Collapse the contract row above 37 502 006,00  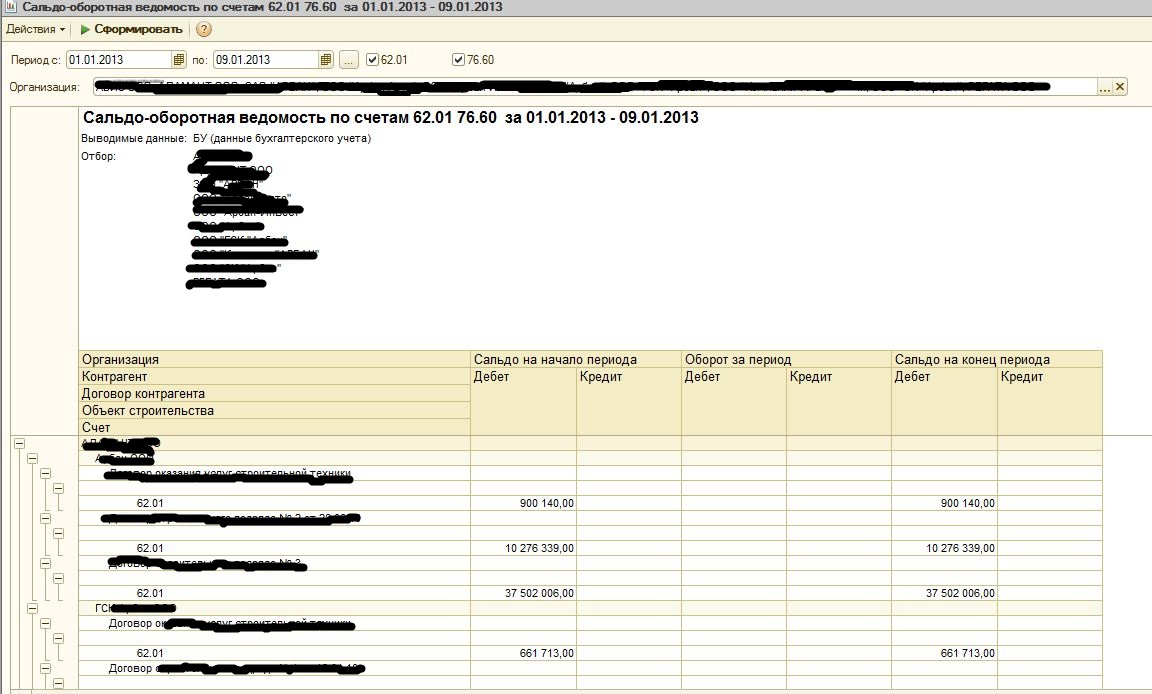click(46, 563)
